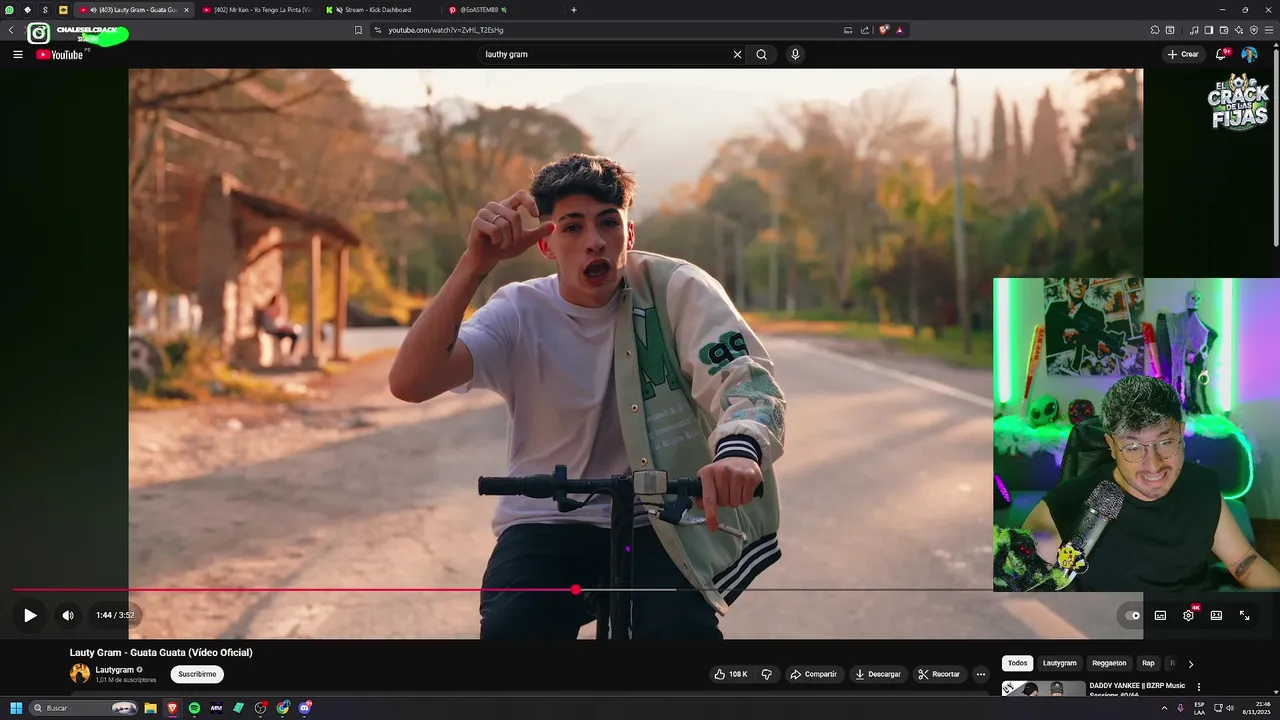1280x720 pixels.
Task: Click the Compartir share button
Action: pos(814,674)
